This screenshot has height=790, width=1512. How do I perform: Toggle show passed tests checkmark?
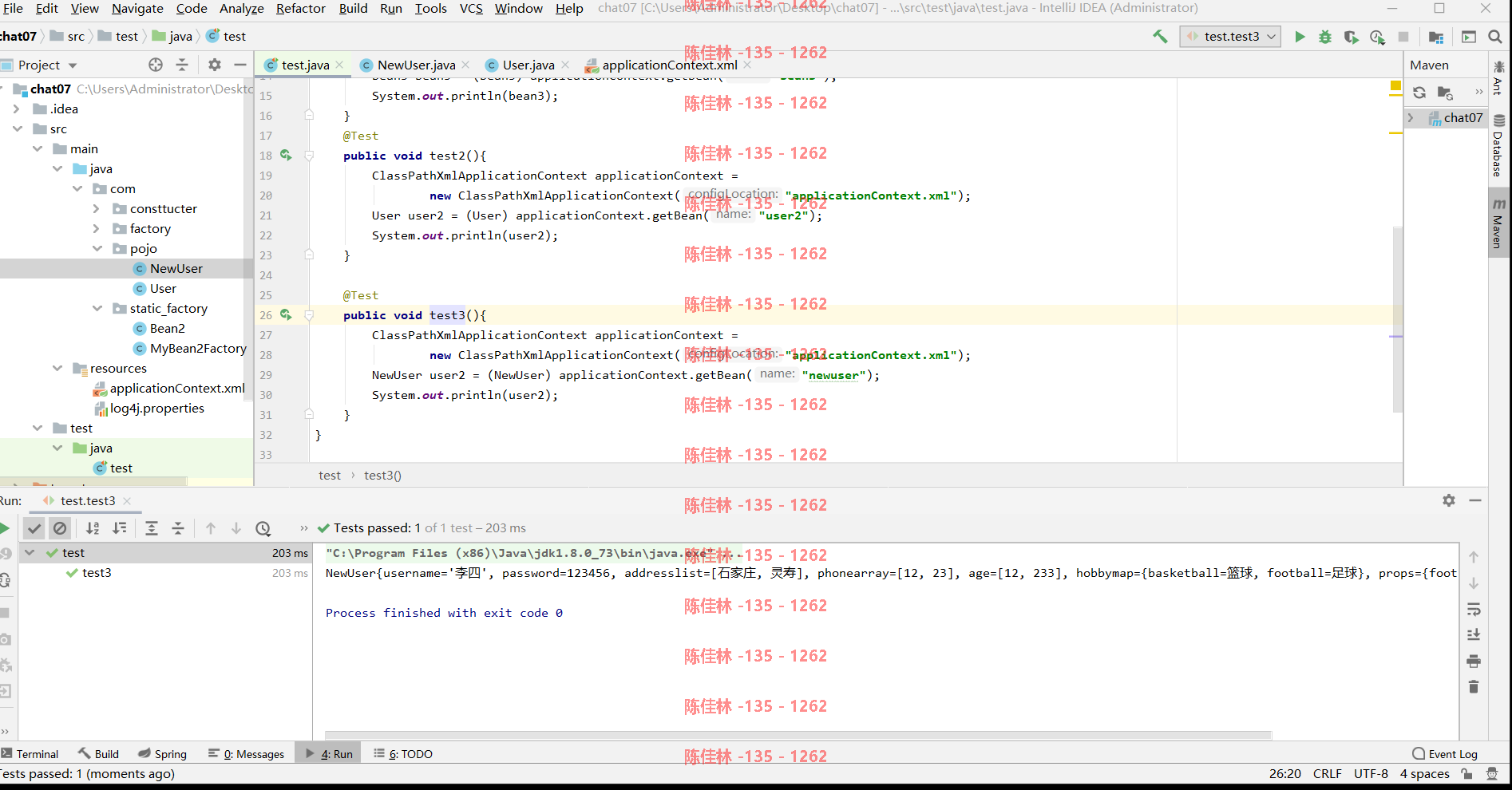pos(34,528)
